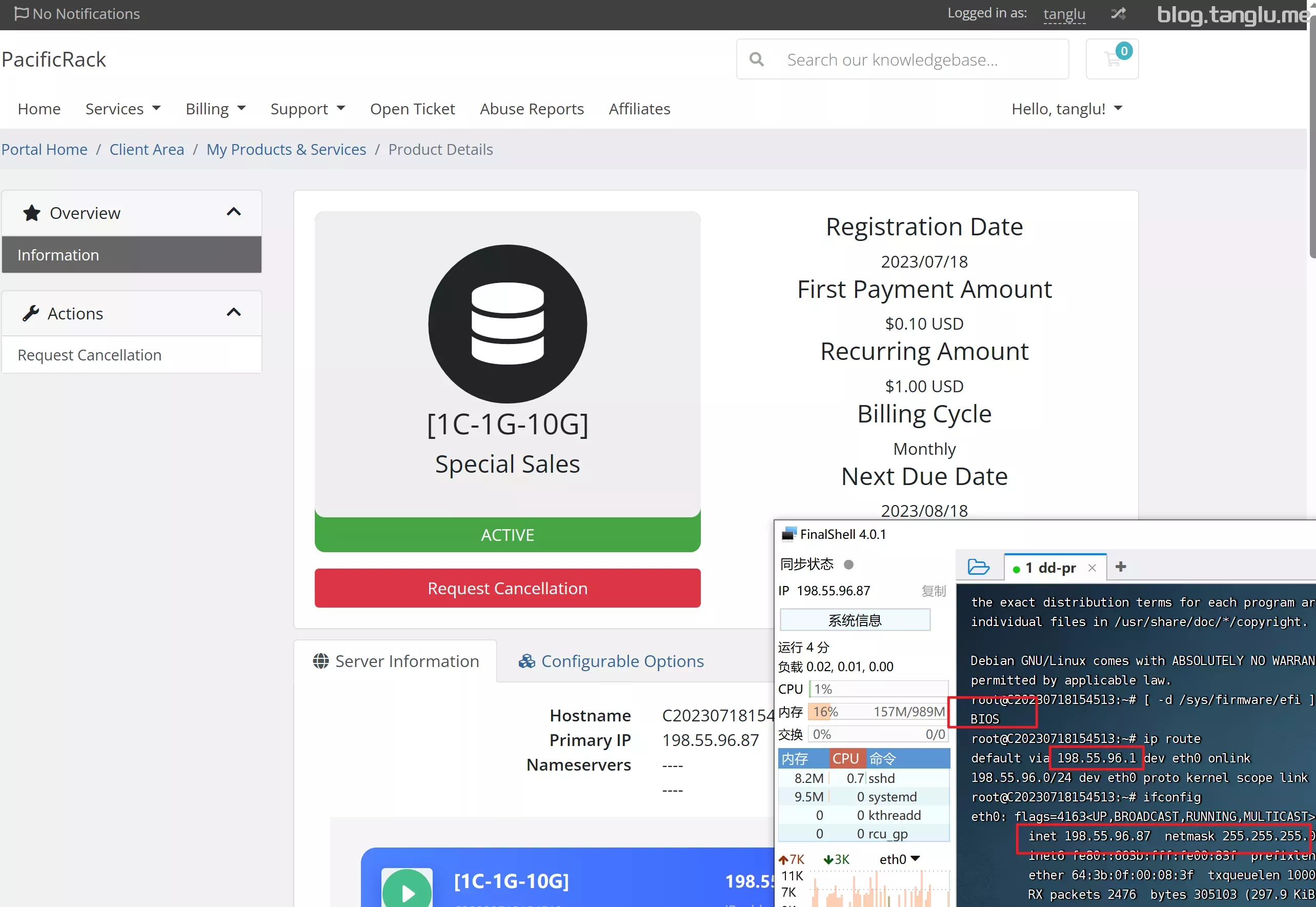Open Affiliates menu item

point(639,109)
